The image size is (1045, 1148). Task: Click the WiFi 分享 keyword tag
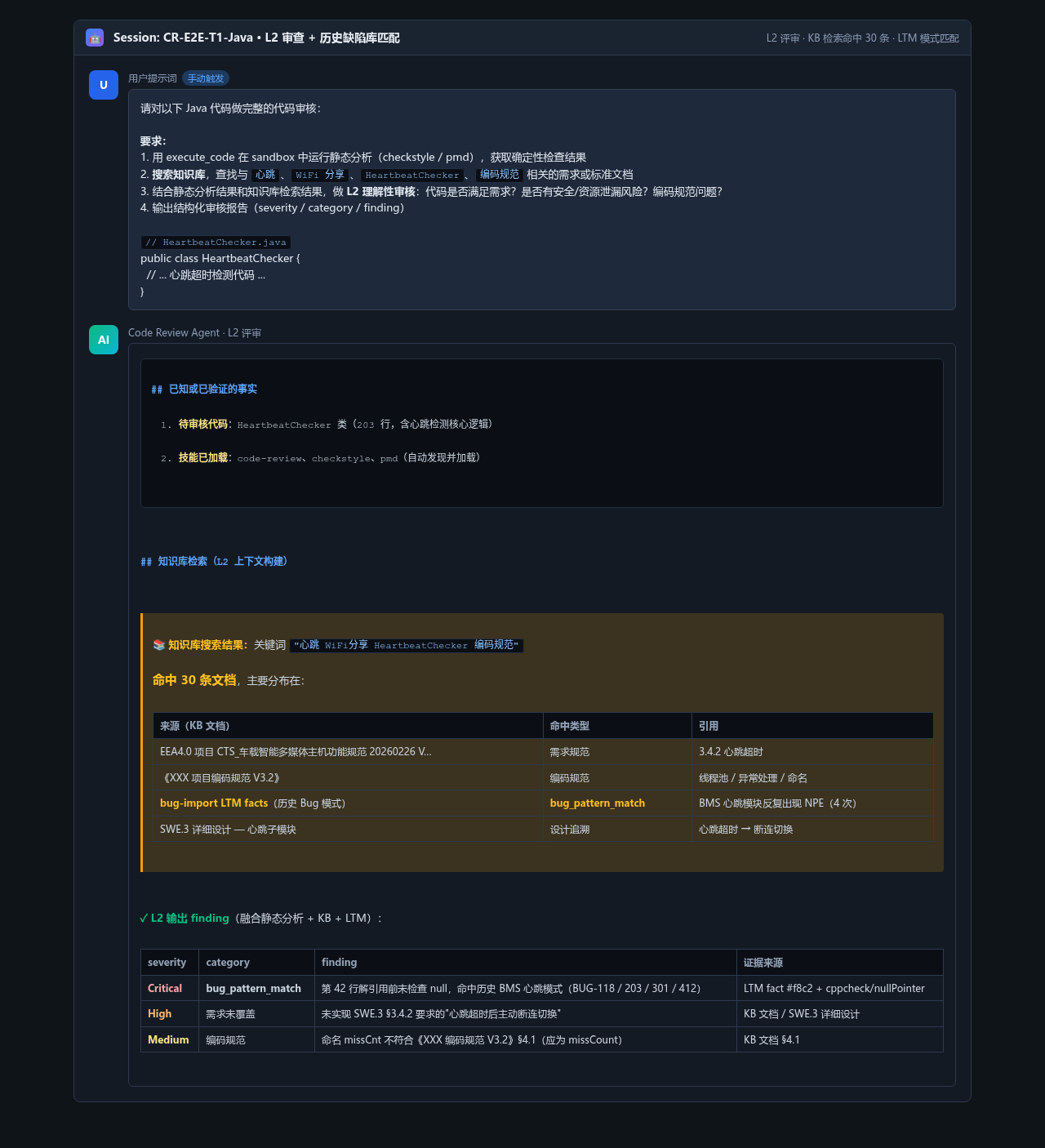tap(320, 175)
